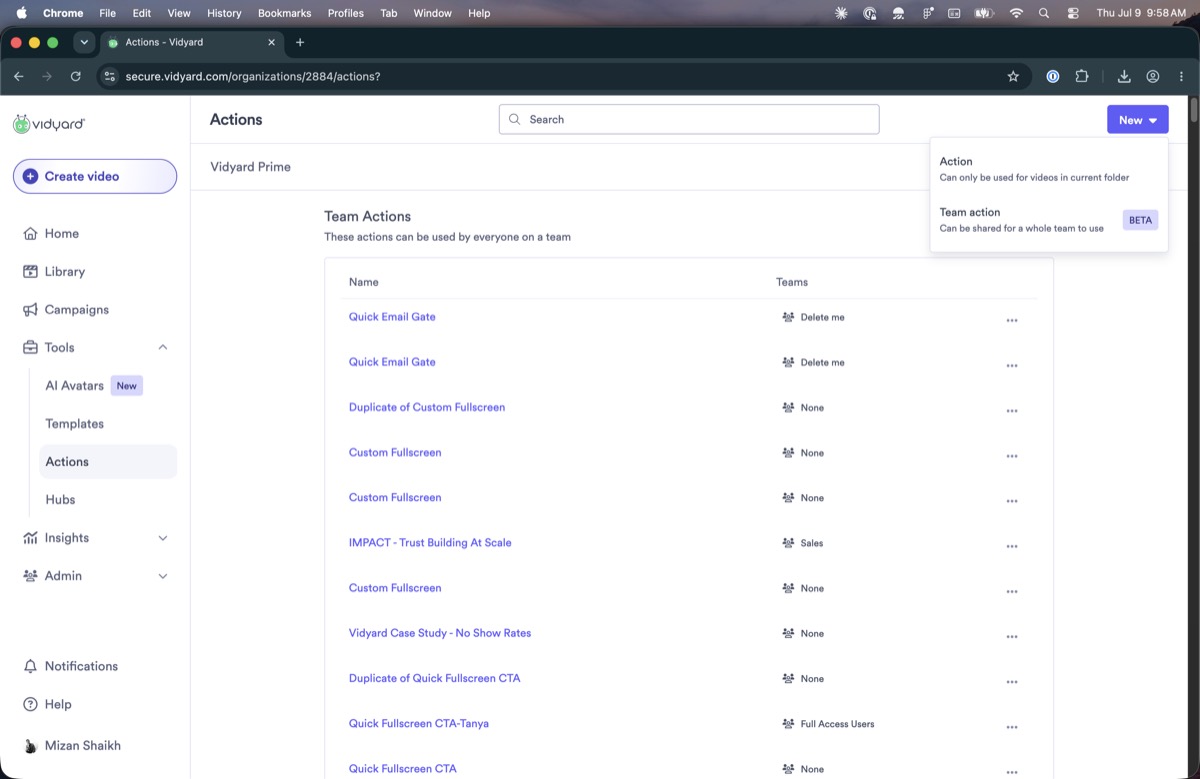Image resolution: width=1200 pixels, height=779 pixels.
Task: Collapse the Tools section
Action: [x=163, y=347]
